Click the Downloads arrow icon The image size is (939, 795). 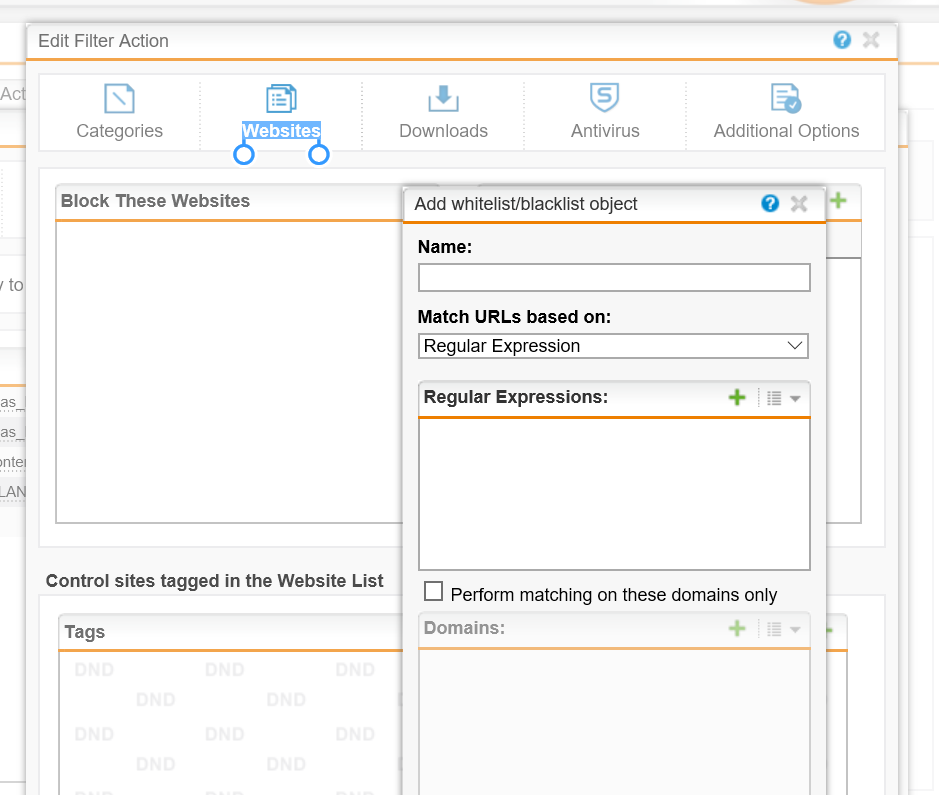point(443,99)
